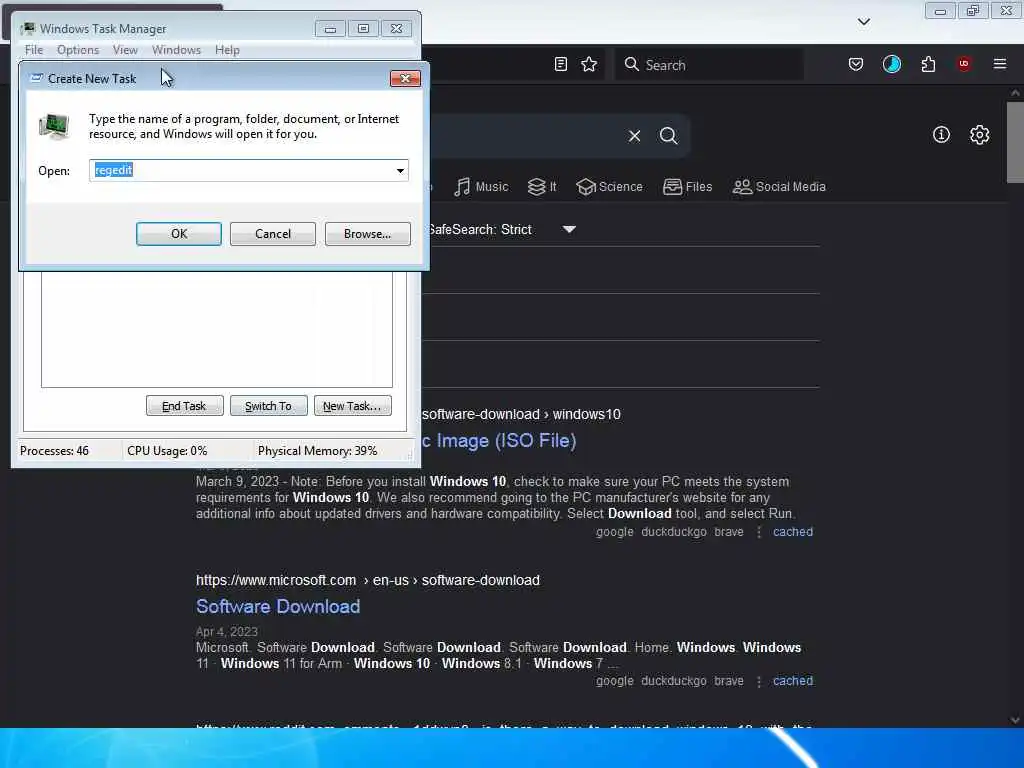Select the Music search category

481,187
